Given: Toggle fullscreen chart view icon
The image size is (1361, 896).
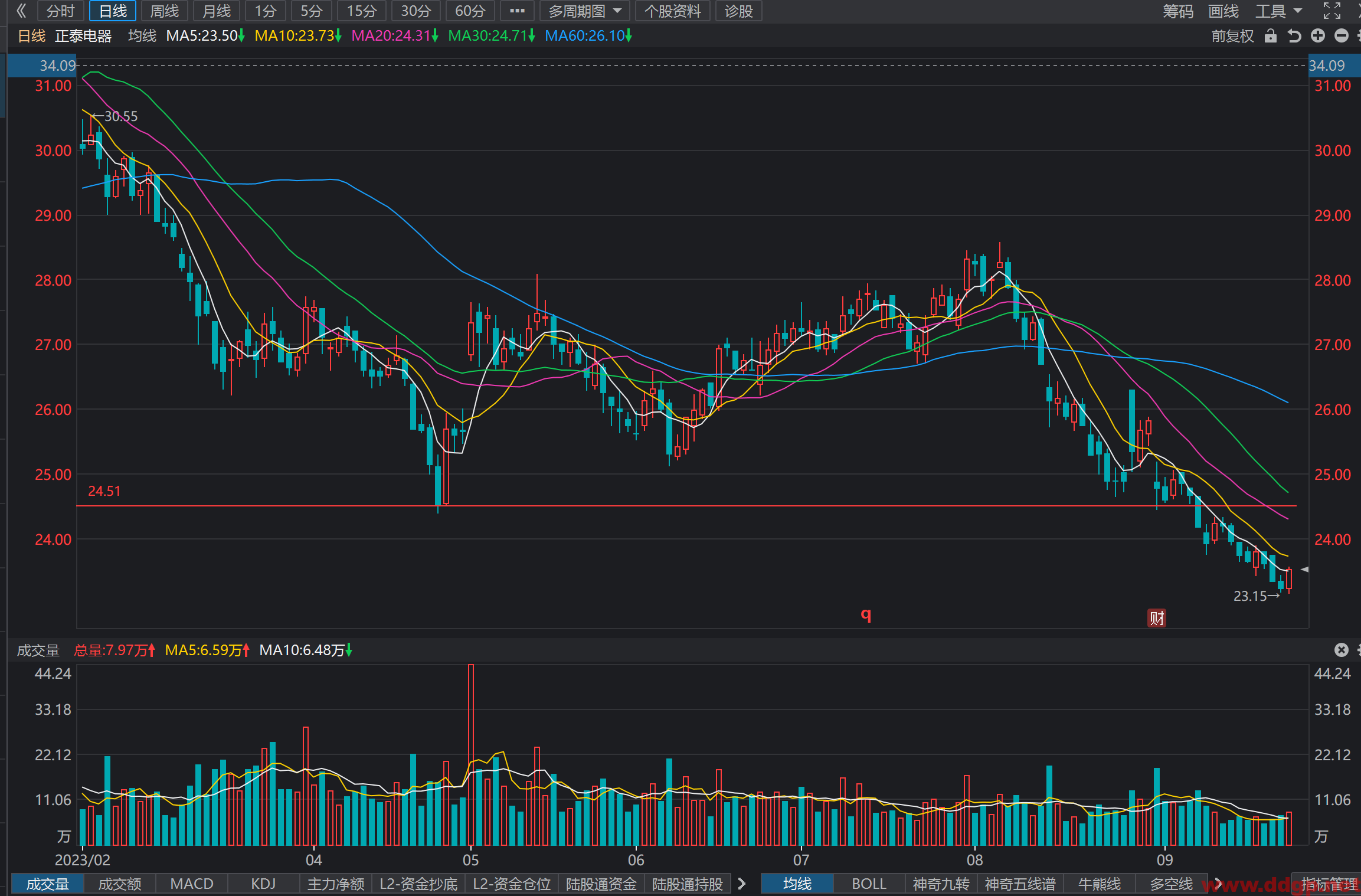Looking at the screenshot, I should (x=1332, y=11).
